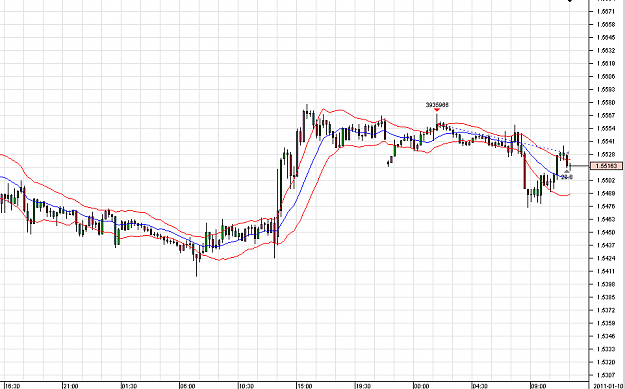Click the 21:00 time axis label
The image size is (625, 389).
pyautogui.click(x=71, y=386)
